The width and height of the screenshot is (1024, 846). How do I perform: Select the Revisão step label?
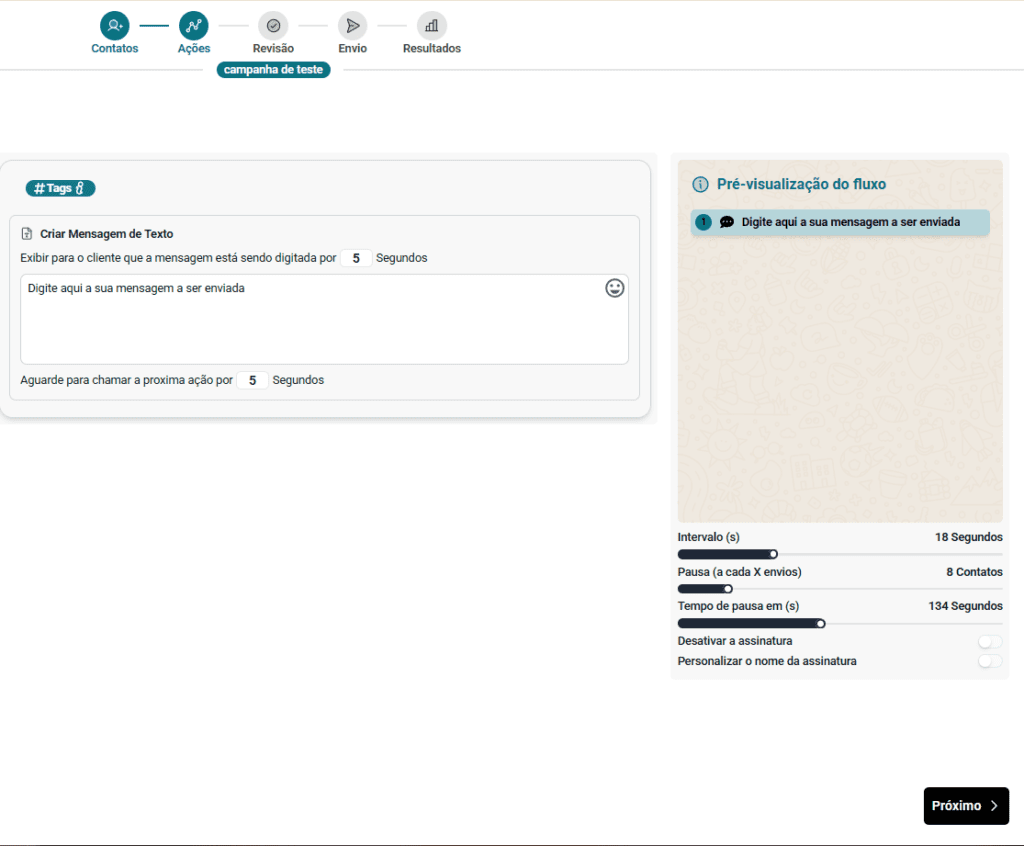click(x=273, y=48)
